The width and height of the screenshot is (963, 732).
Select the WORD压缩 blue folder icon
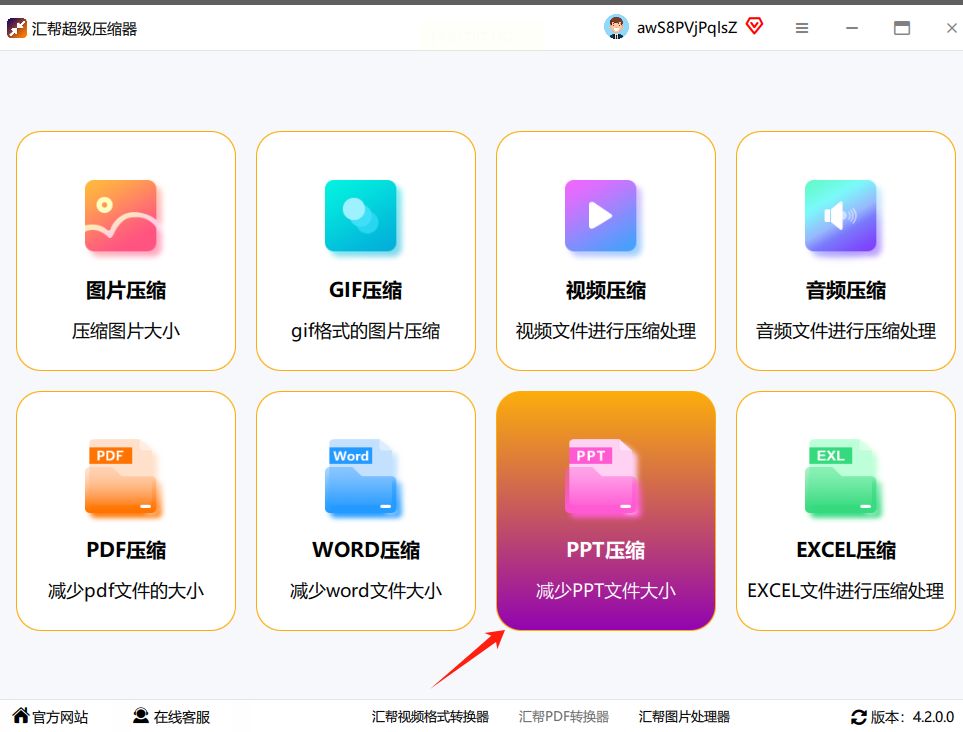click(361, 477)
